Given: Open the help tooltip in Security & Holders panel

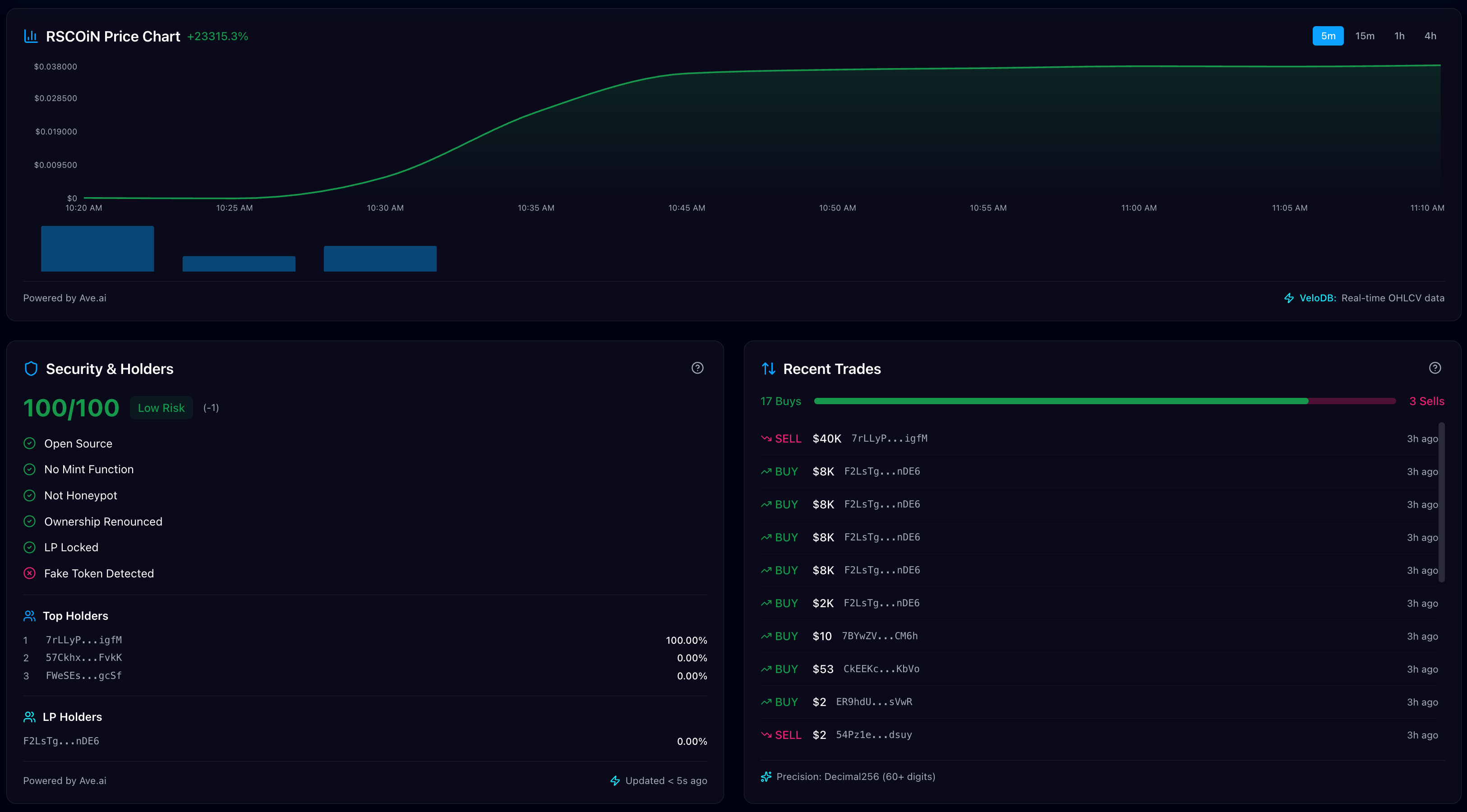Looking at the screenshot, I should pyautogui.click(x=698, y=368).
